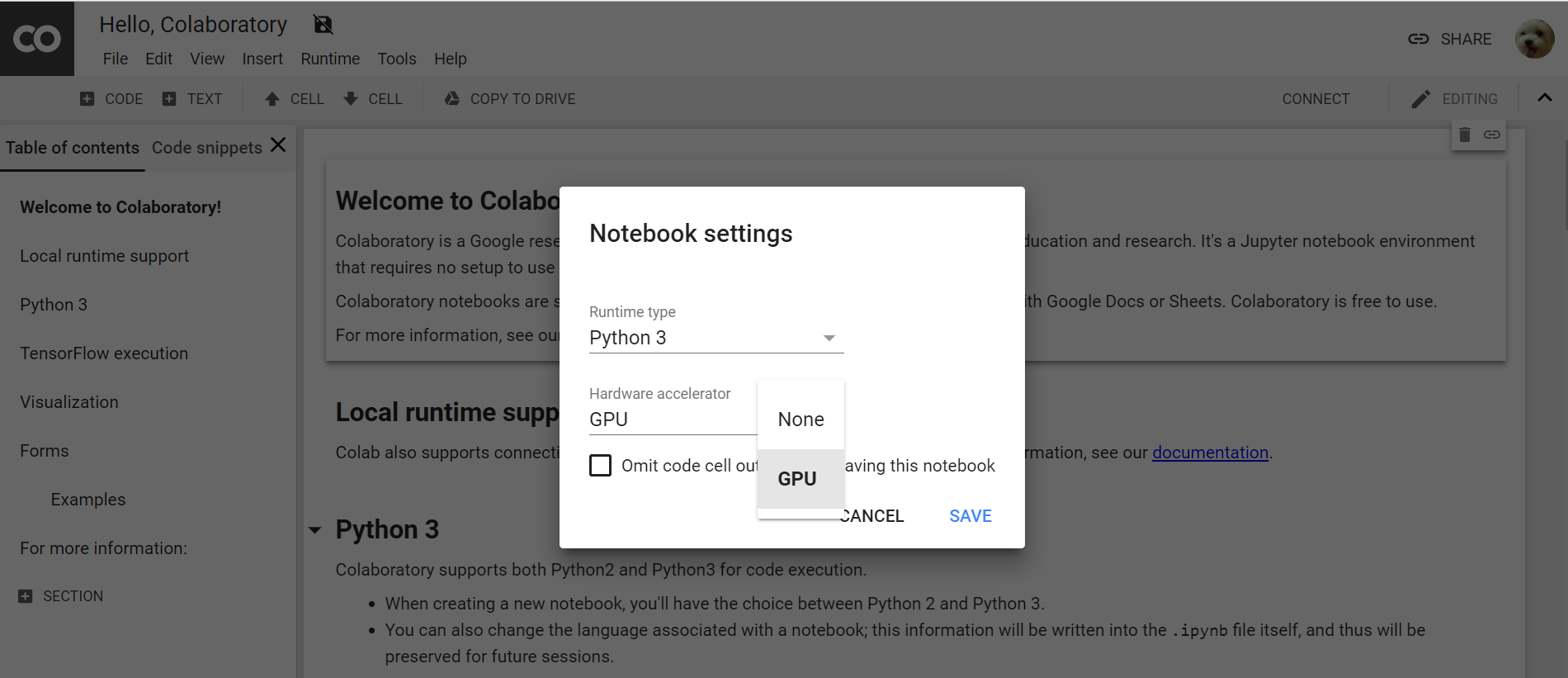
Task: Select None as hardware accelerator
Action: pos(801,420)
